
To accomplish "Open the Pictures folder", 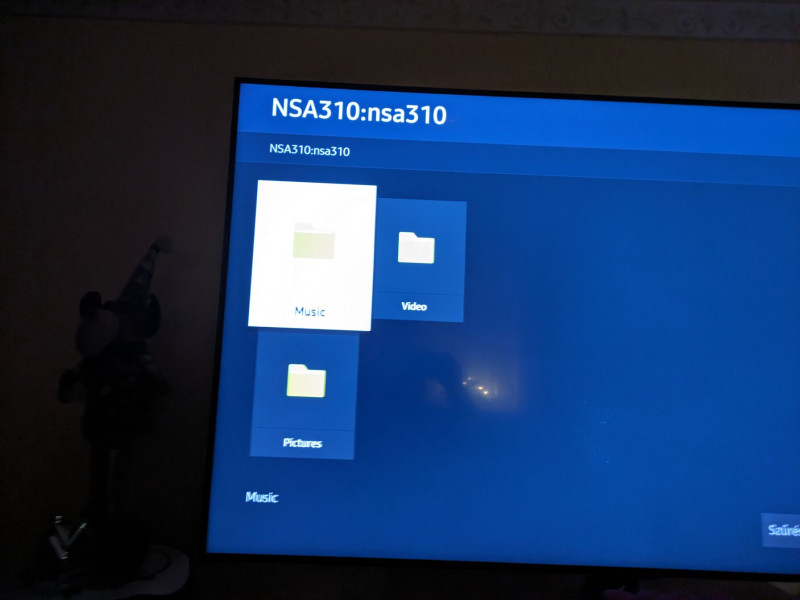I will click(x=304, y=394).
